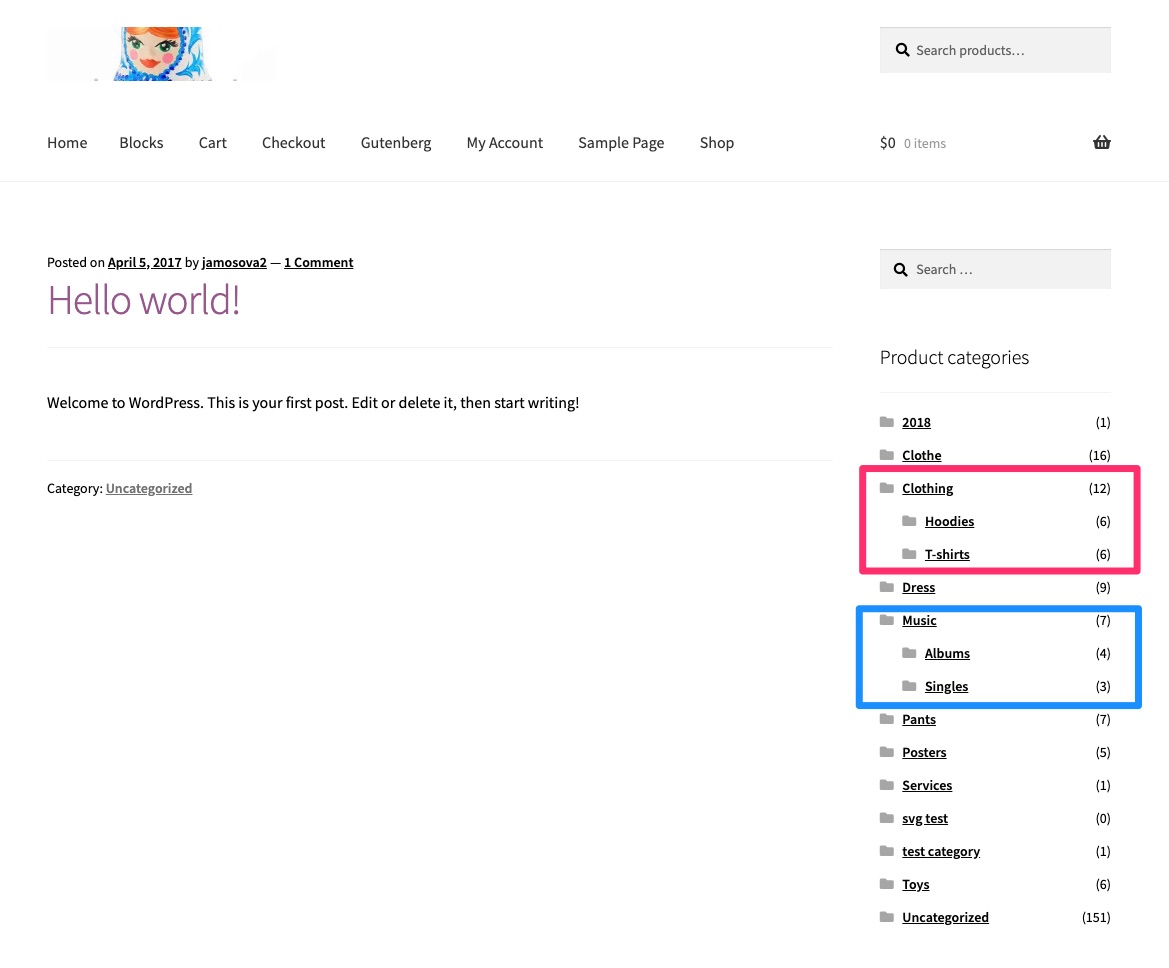Open the Hello world! post title

[143, 299]
